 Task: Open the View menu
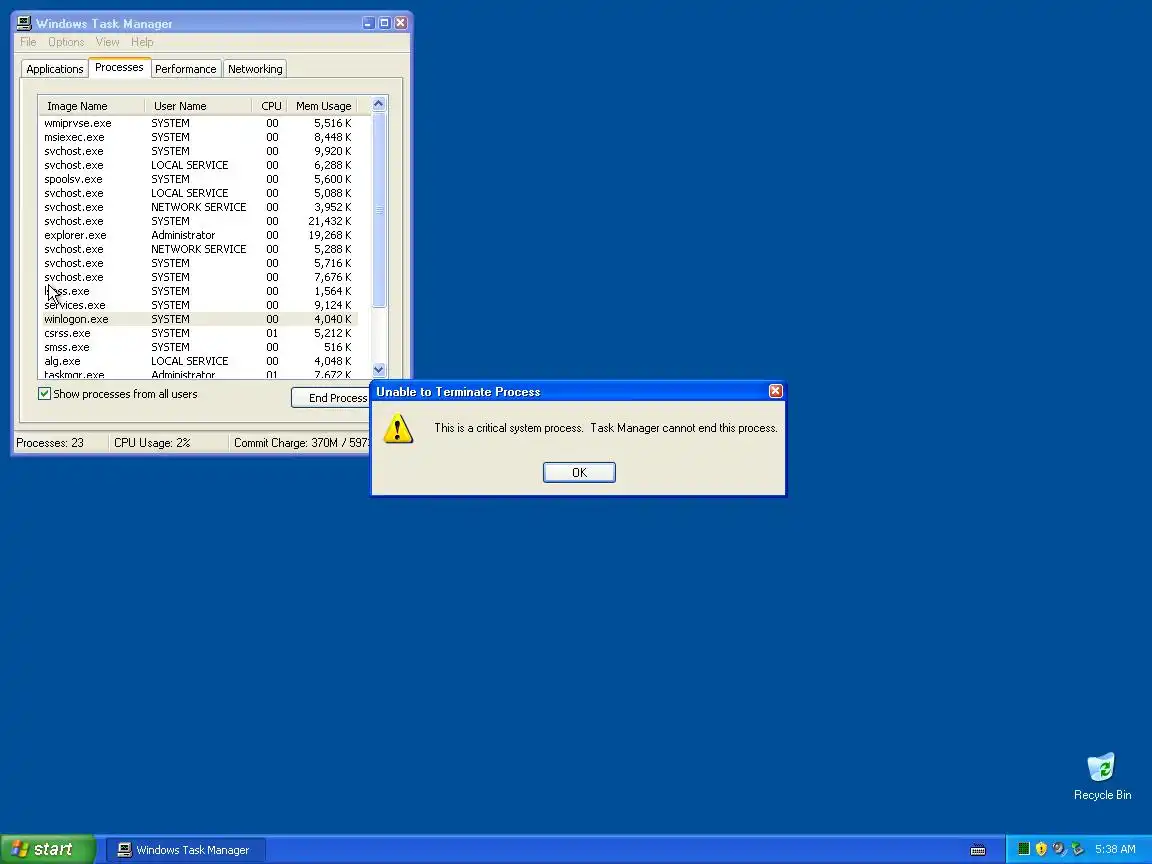tap(107, 42)
